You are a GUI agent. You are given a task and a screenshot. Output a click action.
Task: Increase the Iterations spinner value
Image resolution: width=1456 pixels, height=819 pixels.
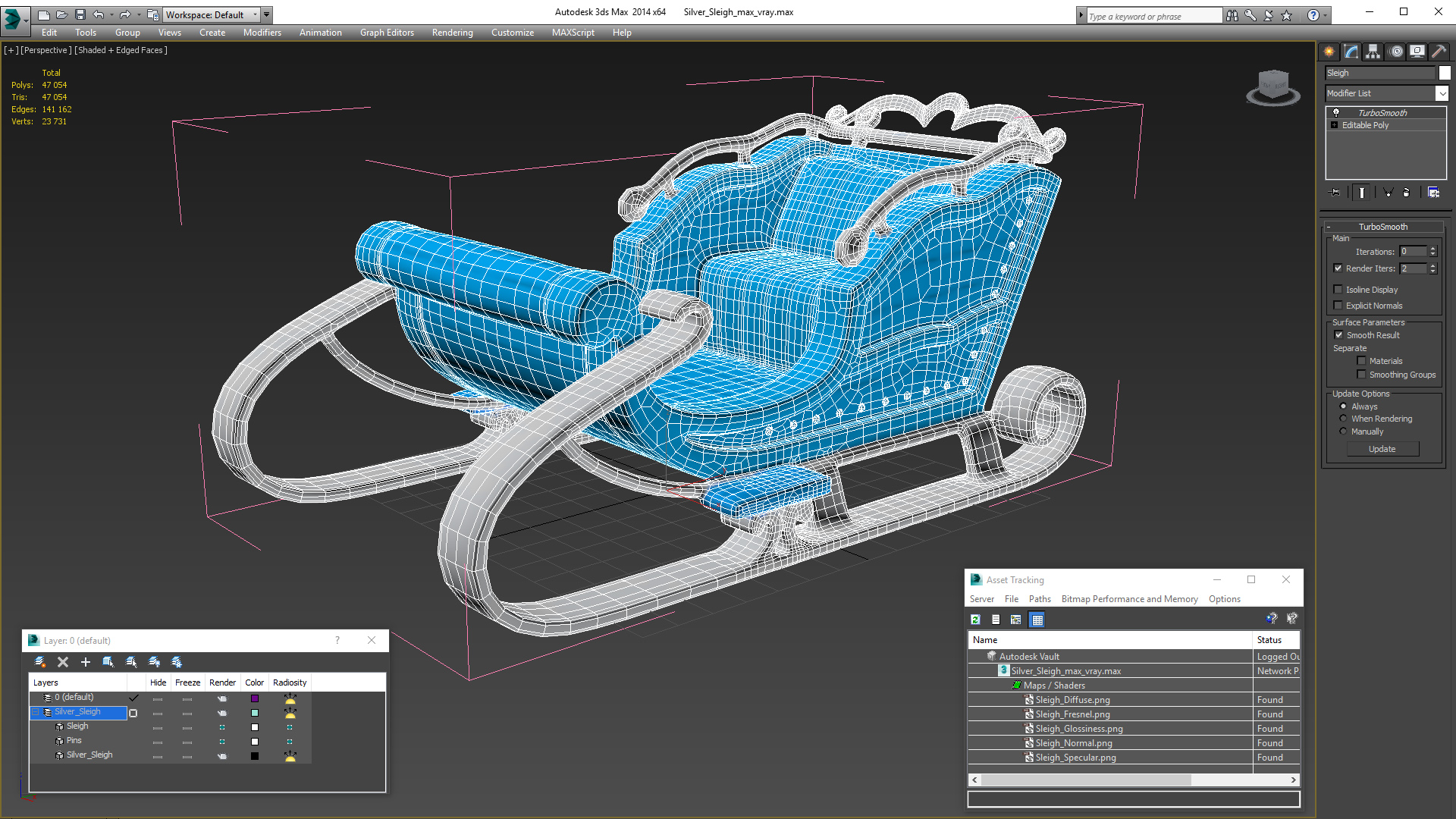(1433, 249)
